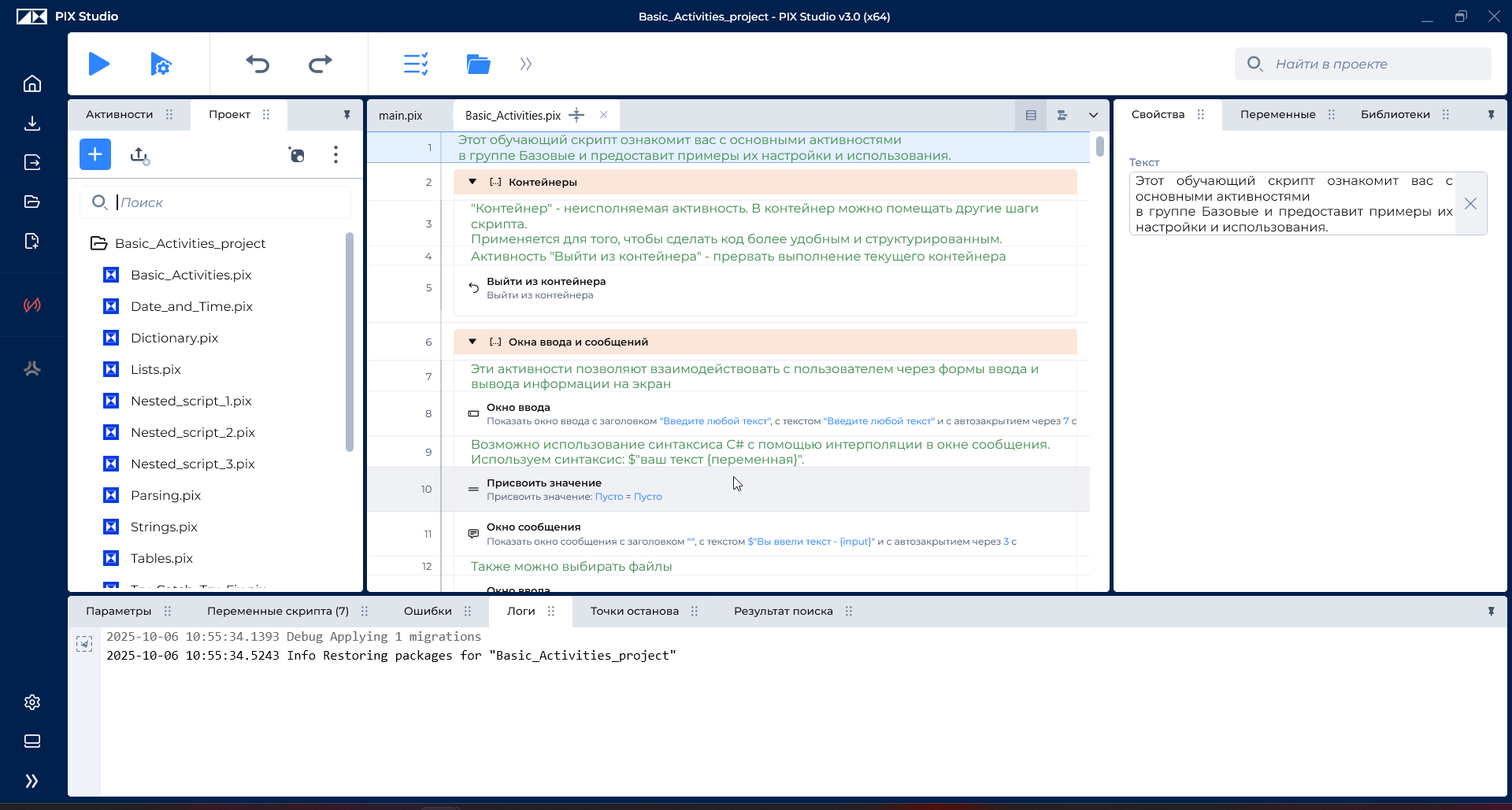Open Nested_script_1.pix in the project tree
The image size is (1512, 810).
(x=191, y=401)
